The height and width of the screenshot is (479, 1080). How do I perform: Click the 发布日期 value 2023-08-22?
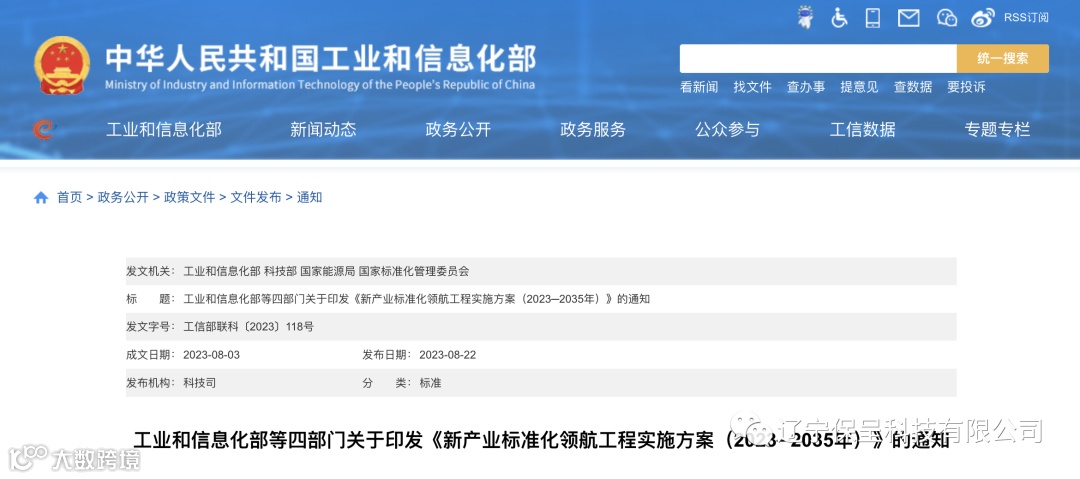point(448,355)
